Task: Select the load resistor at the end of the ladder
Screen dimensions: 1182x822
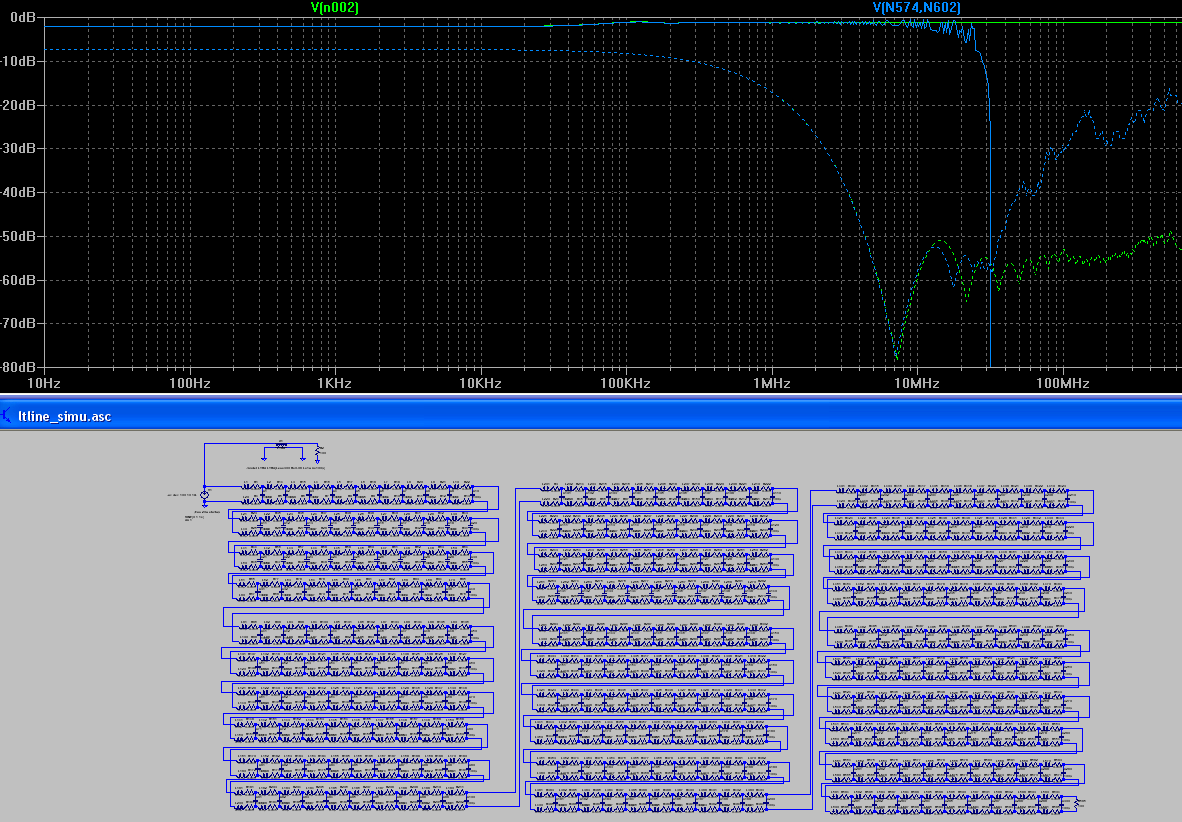Action: pyautogui.click(x=1076, y=804)
